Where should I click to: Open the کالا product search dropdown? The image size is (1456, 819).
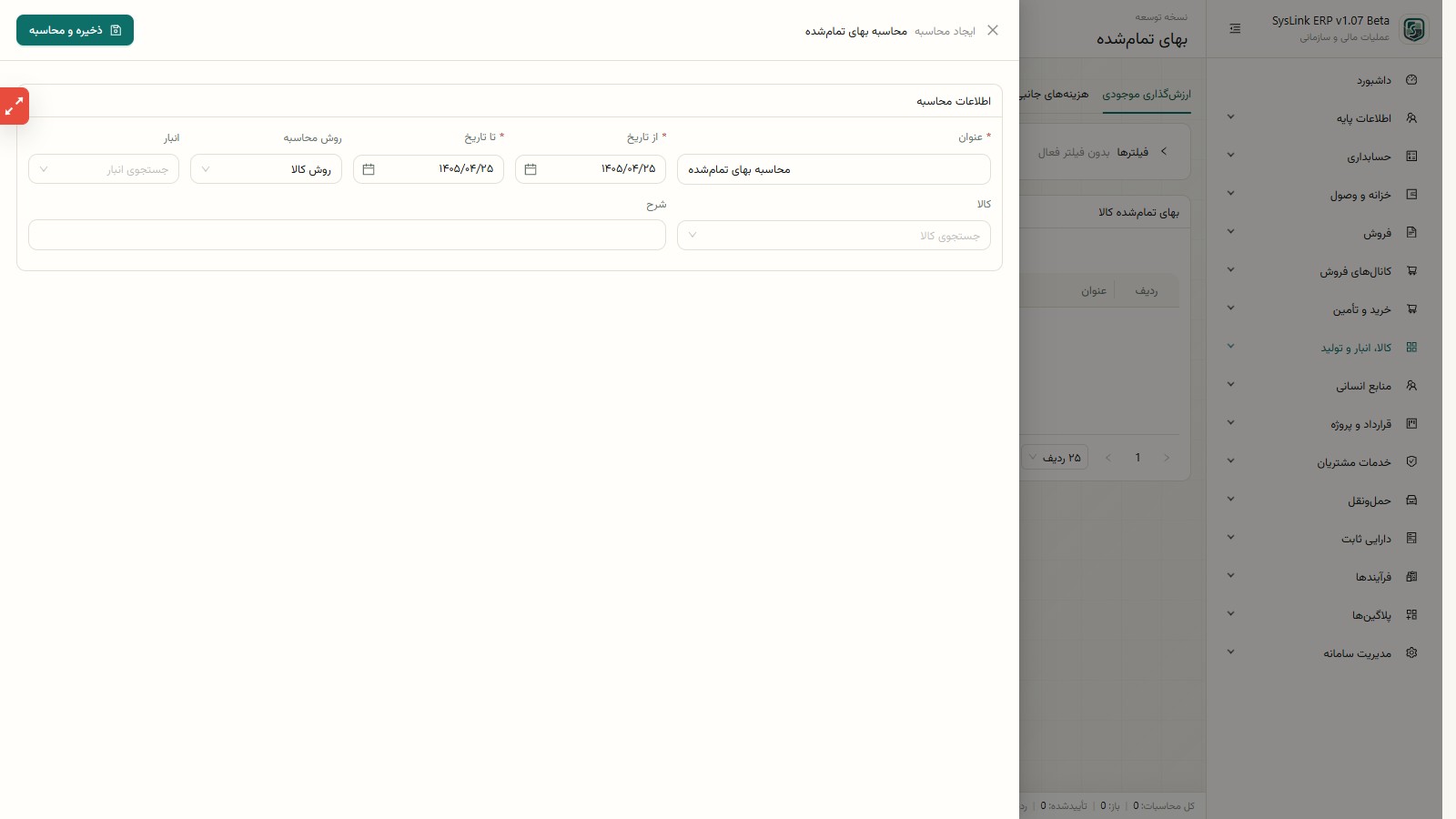(834, 236)
